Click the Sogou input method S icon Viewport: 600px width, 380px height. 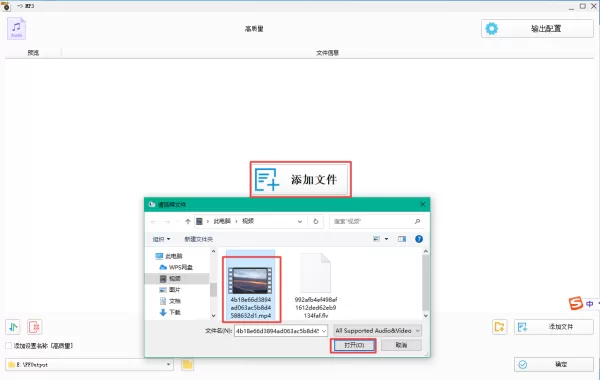click(x=576, y=303)
